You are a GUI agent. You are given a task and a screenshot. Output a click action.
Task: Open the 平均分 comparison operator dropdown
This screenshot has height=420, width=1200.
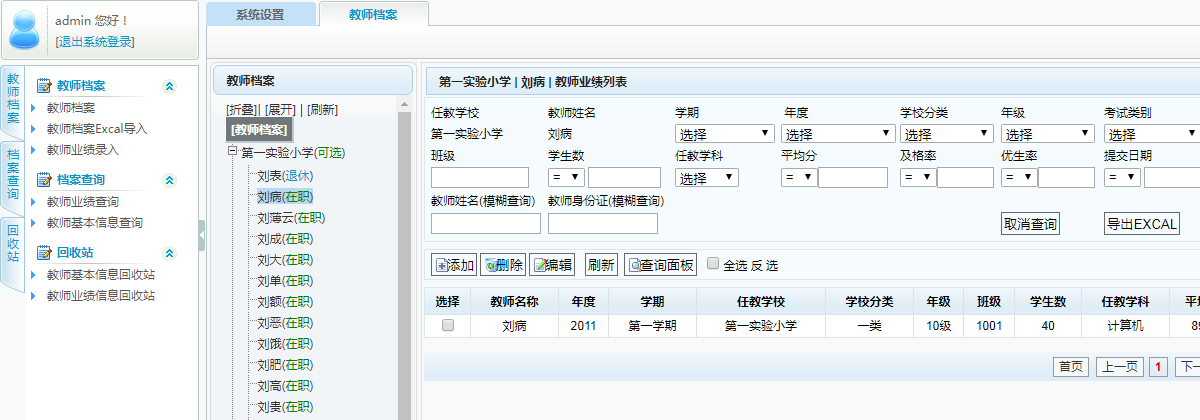[799, 178]
